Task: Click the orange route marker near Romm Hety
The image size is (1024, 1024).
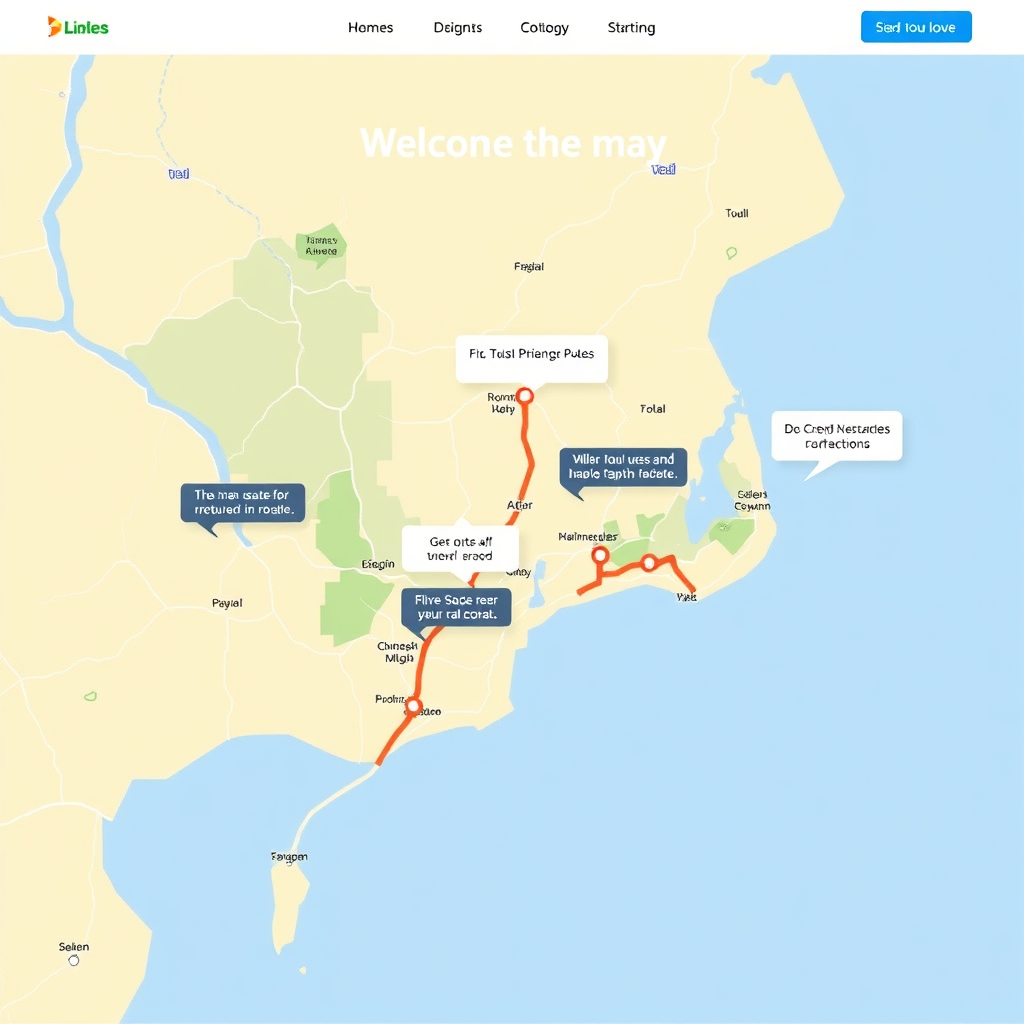Action: (524, 396)
